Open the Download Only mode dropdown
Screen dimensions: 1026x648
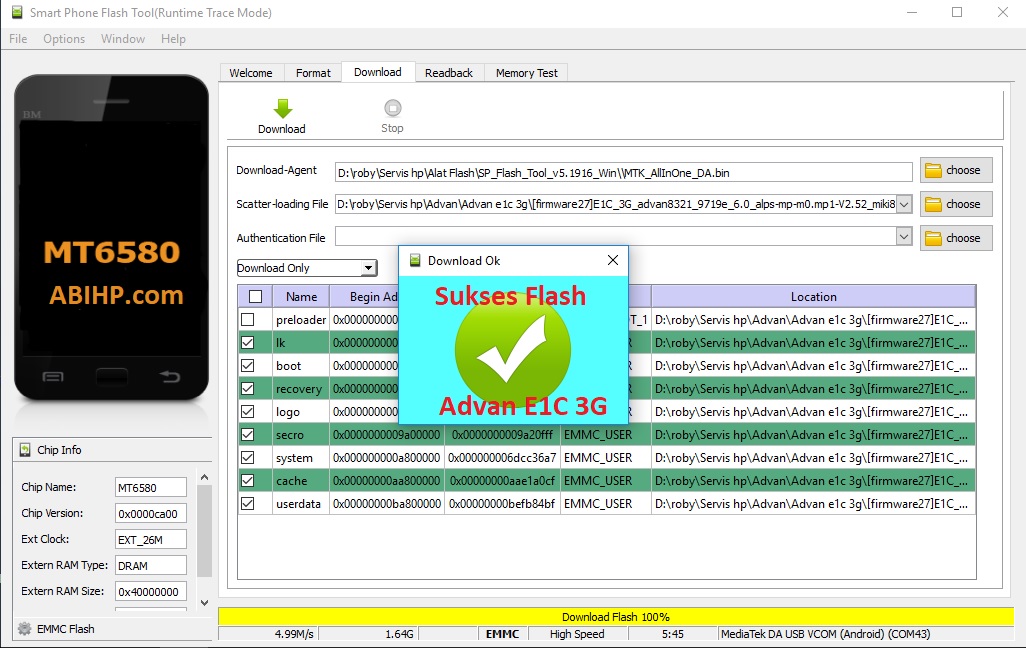(x=307, y=268)
